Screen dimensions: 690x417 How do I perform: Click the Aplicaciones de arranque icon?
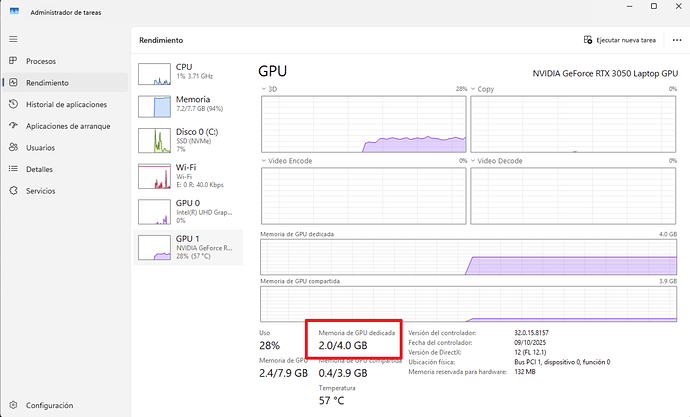[x=14, y=126]
